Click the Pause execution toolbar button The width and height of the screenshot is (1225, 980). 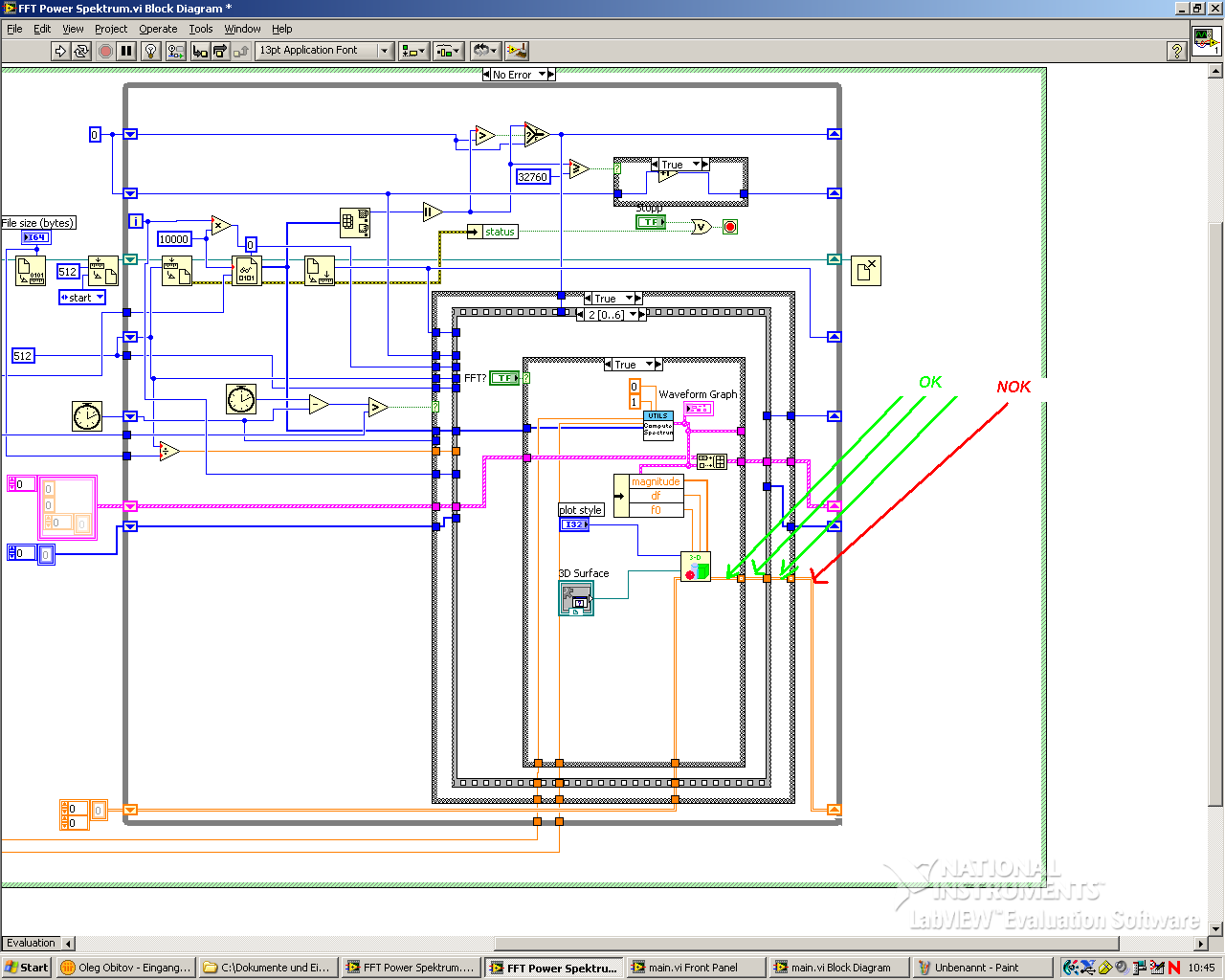(126, 51)
